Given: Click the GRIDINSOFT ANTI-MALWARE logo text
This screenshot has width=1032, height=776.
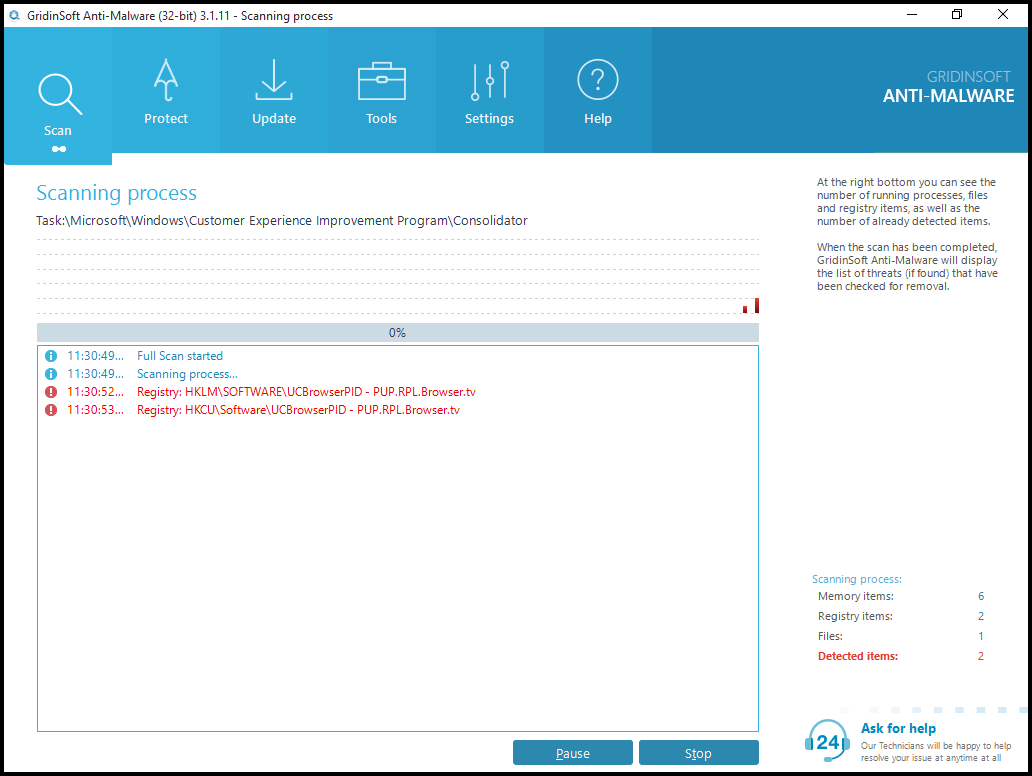Looking at the screenshot, I should click(948, 88).
